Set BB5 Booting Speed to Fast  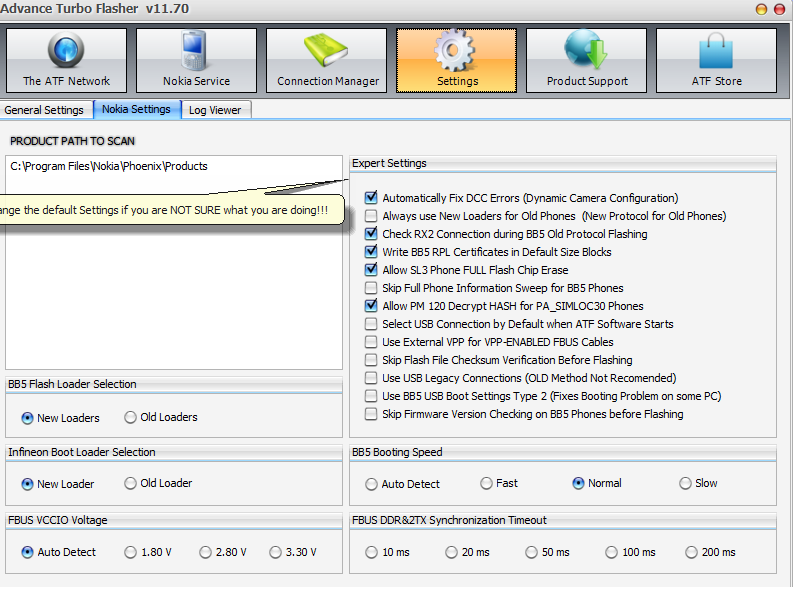487,484
